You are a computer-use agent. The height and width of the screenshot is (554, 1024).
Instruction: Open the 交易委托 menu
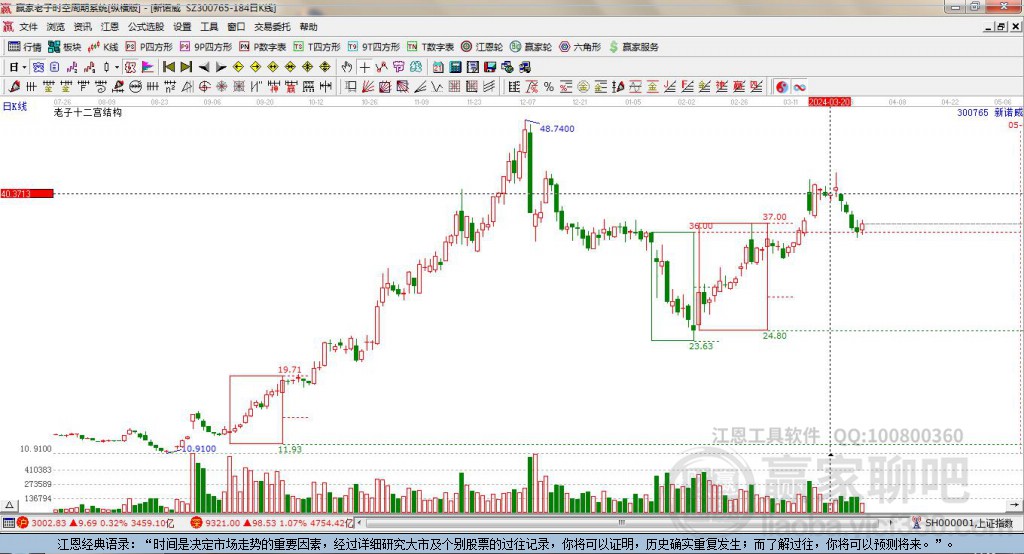click(272, 27)
